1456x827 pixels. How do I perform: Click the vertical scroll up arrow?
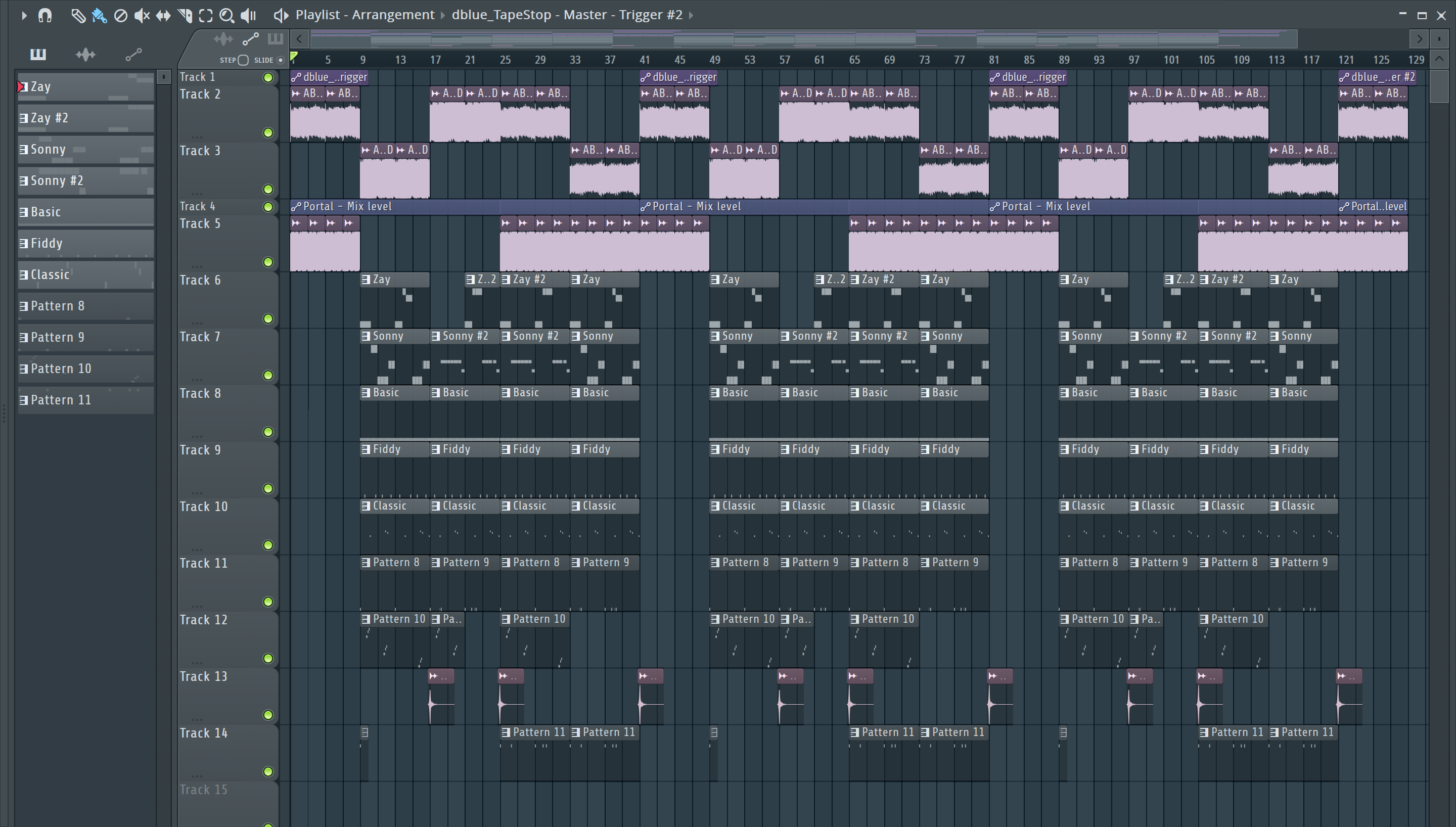tap(1439, 59)
